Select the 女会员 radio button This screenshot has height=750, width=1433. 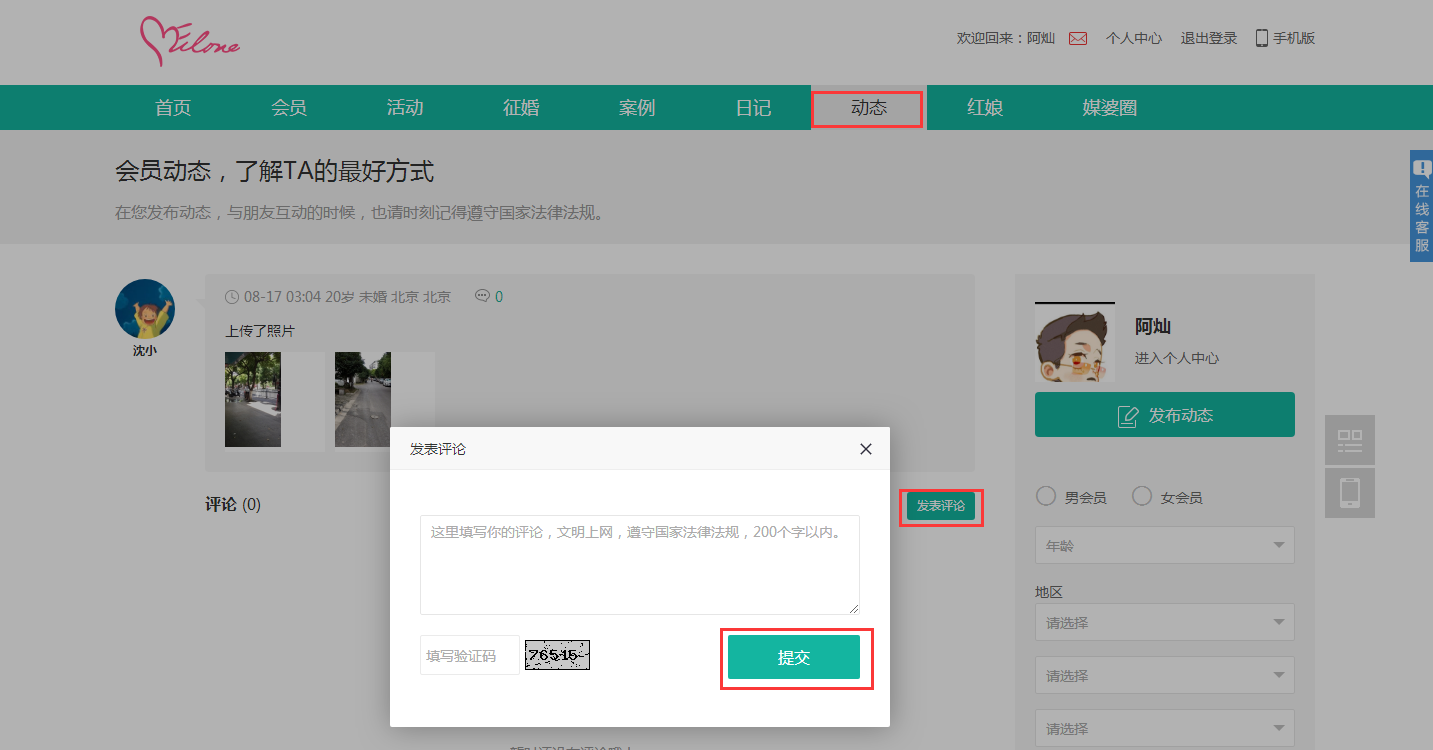coord(1142,497)
